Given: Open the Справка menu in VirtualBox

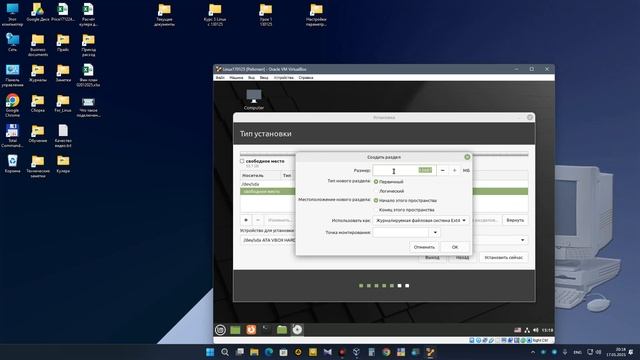Looking at the screenshot, I should [306, 78].
